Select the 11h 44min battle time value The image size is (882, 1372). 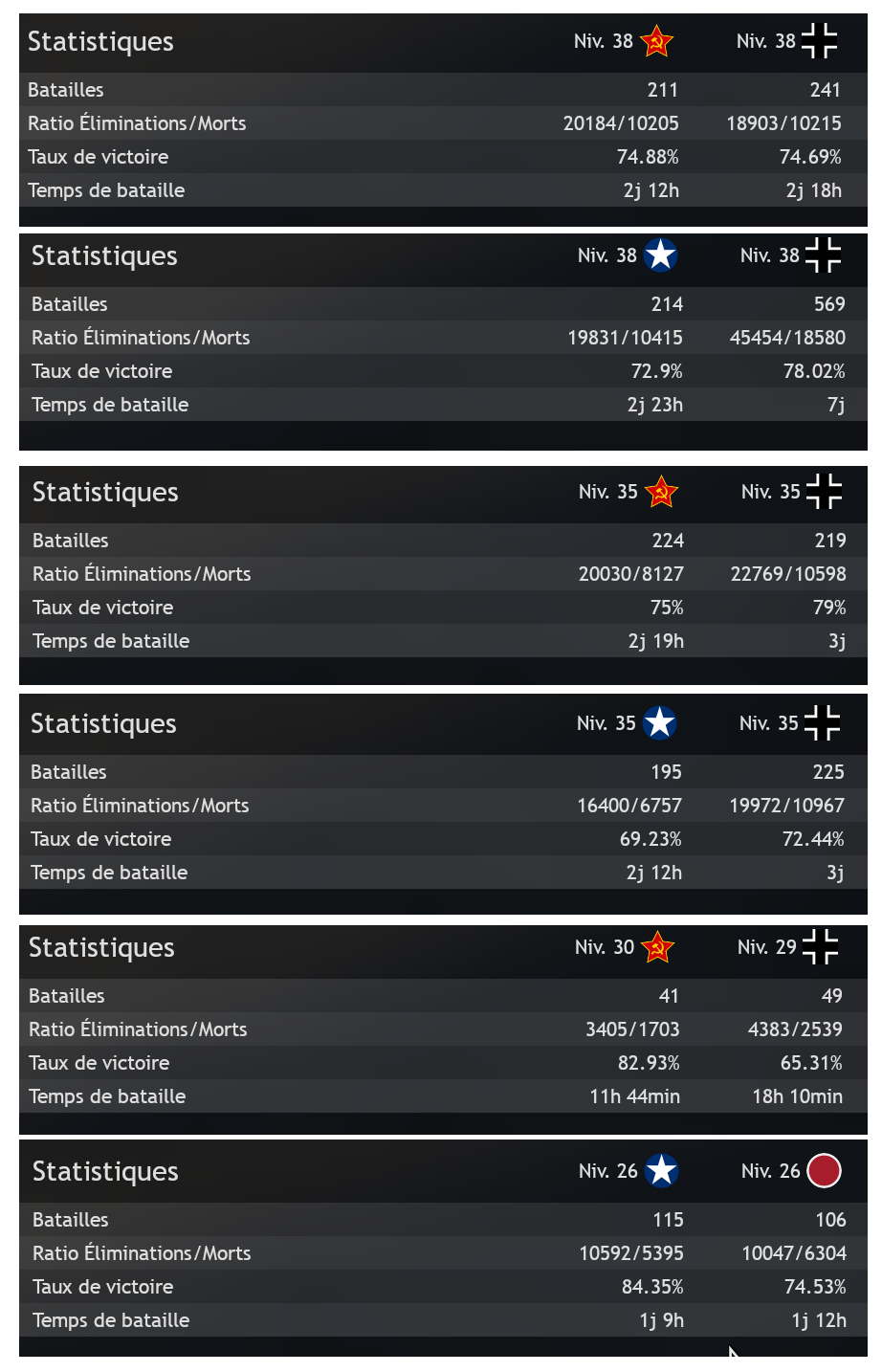point(634,1096)
